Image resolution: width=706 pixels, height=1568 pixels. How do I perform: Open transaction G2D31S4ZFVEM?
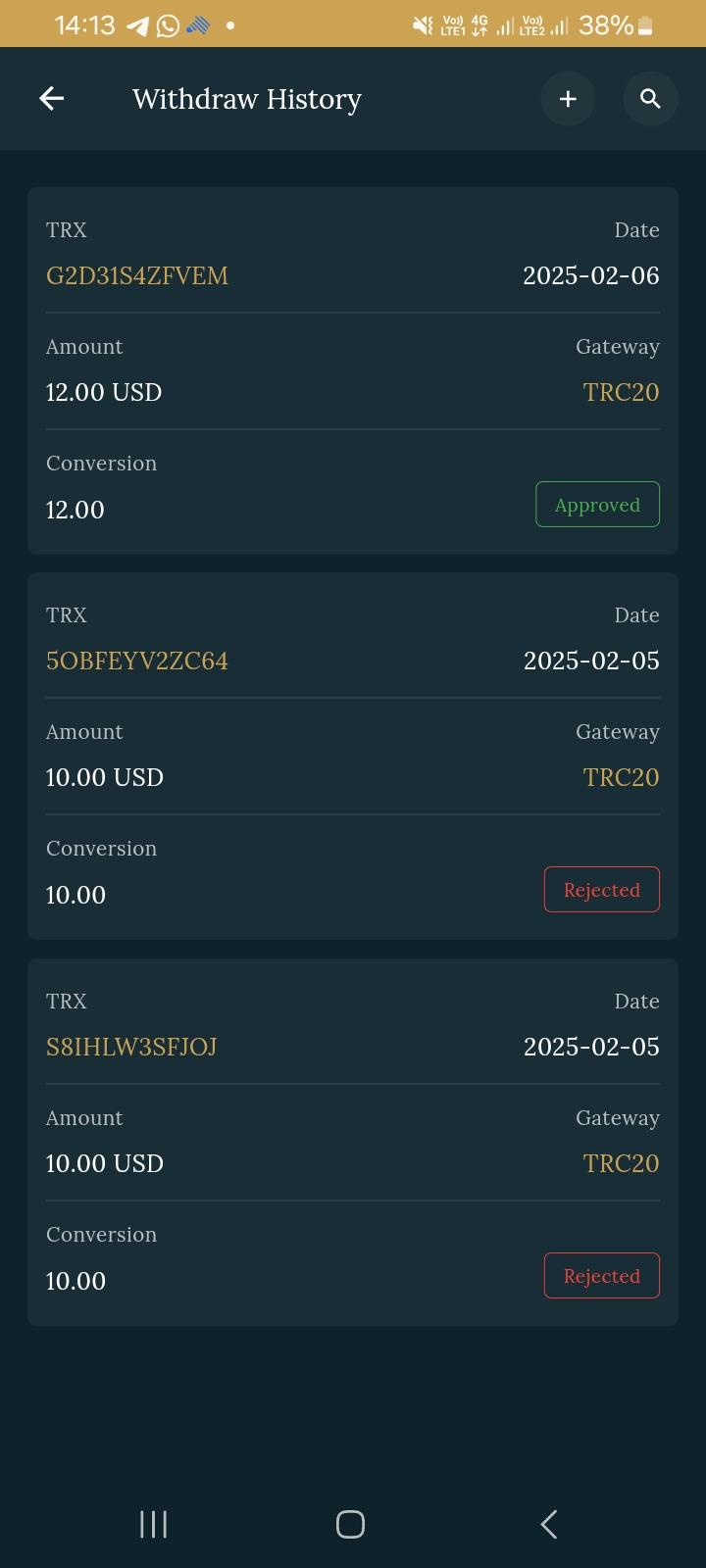[x=137, y=276]
